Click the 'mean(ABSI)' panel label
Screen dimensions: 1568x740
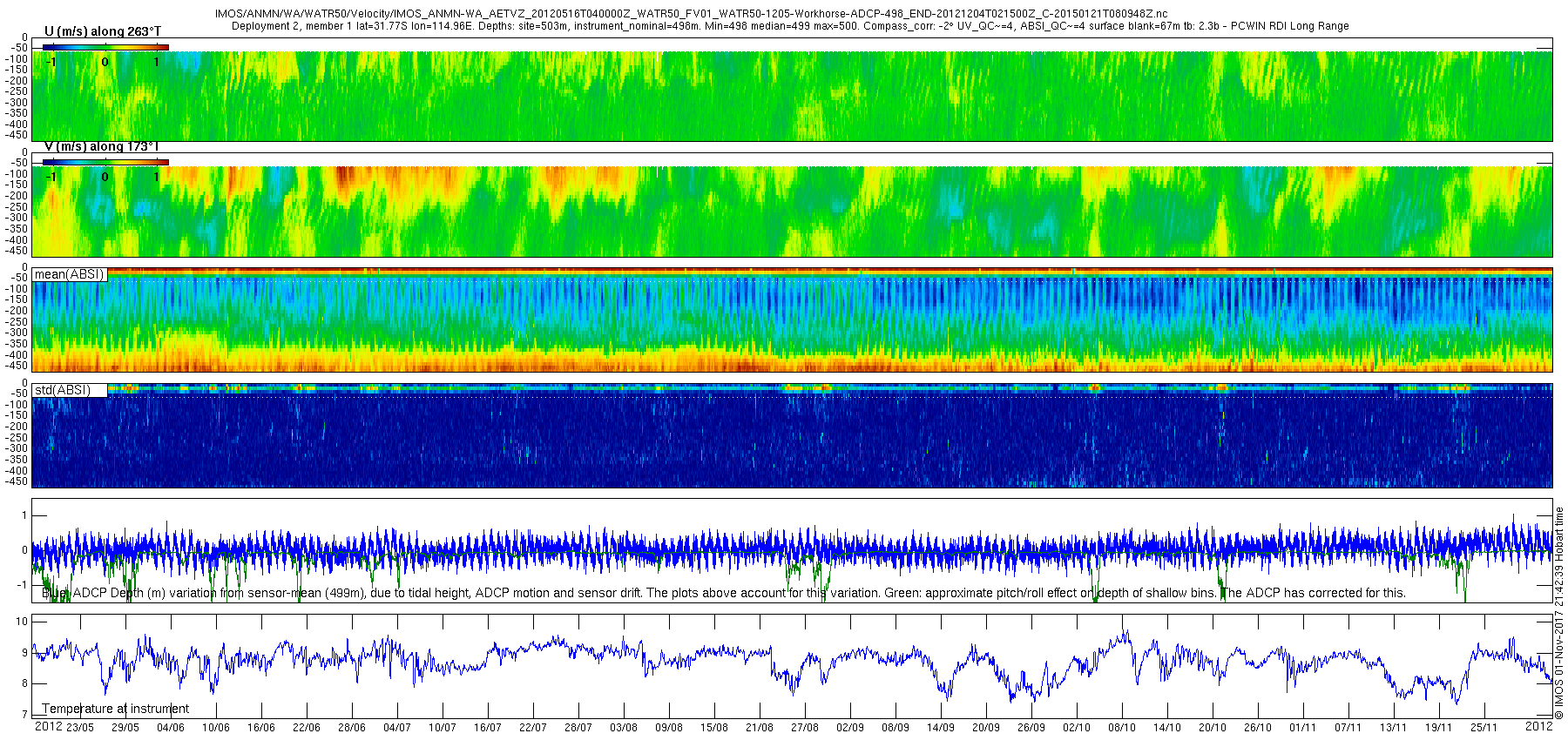(70, 274)
